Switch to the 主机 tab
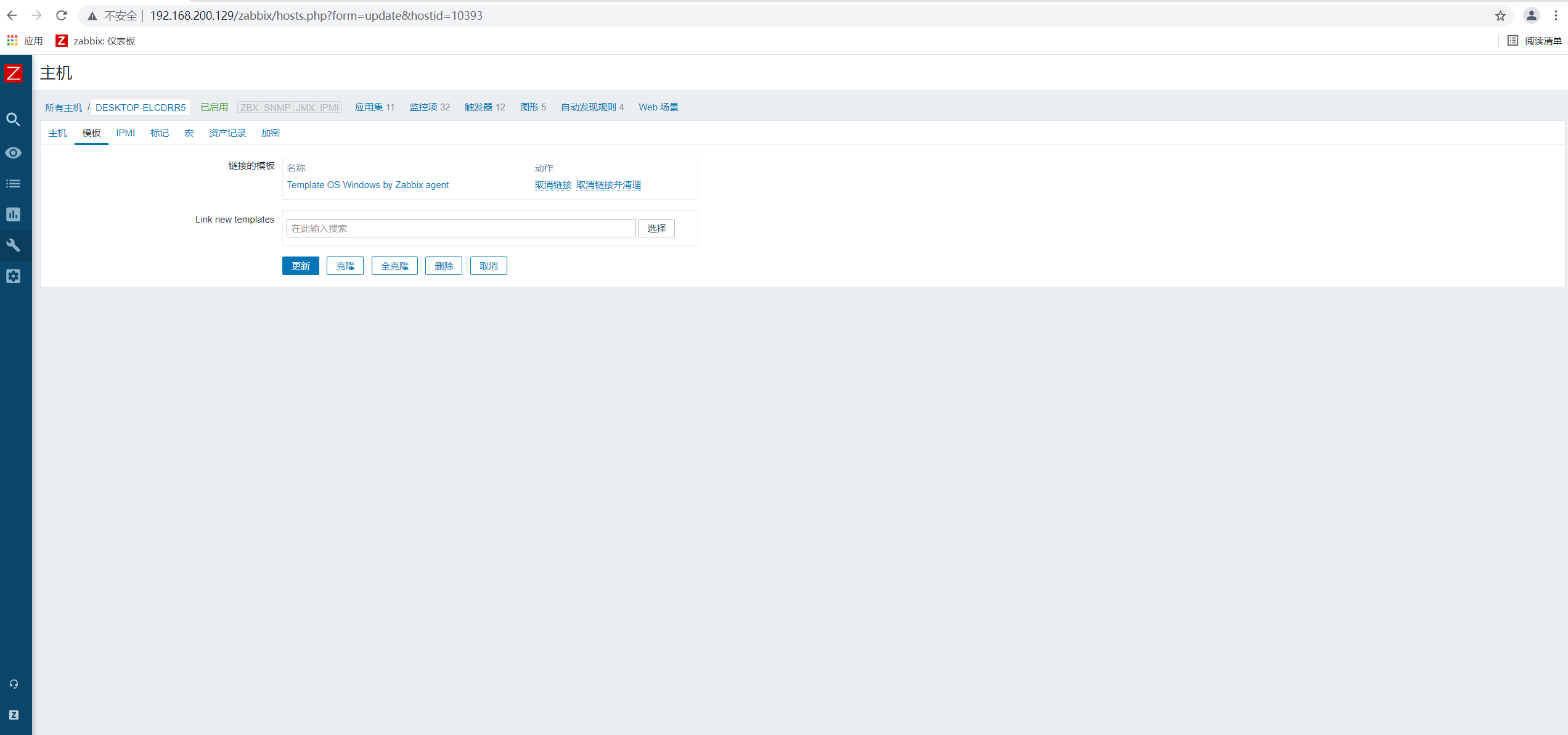This screenshot has width=1568, height=735. pos(57,133)
